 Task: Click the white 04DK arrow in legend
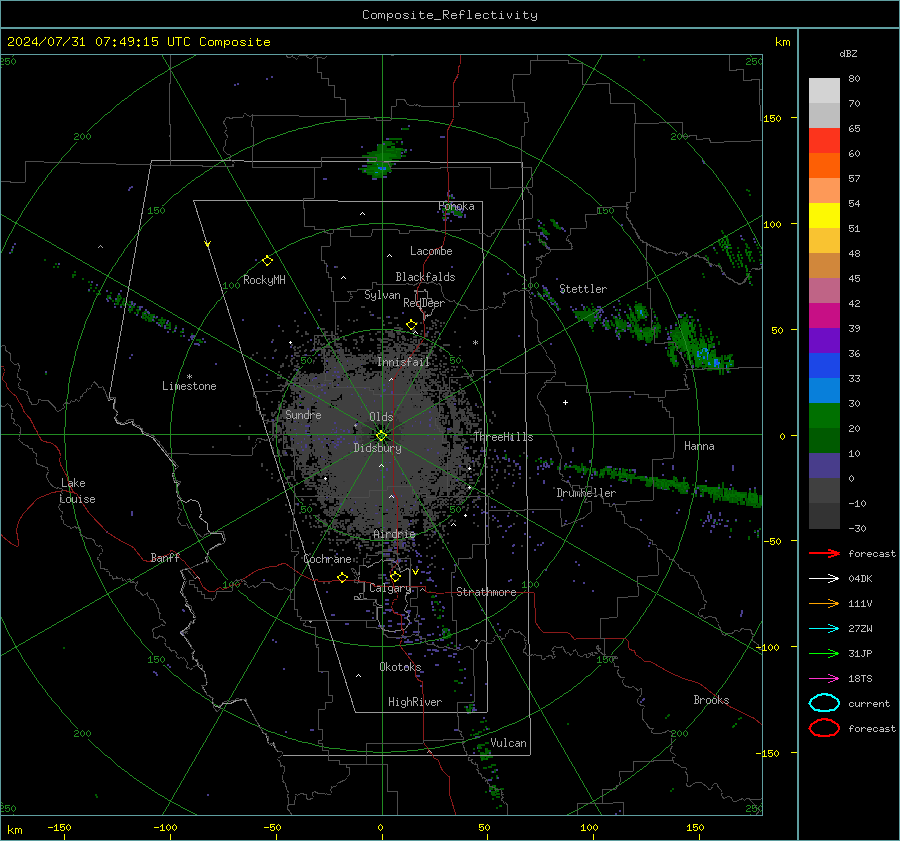[x=824, y=578]
